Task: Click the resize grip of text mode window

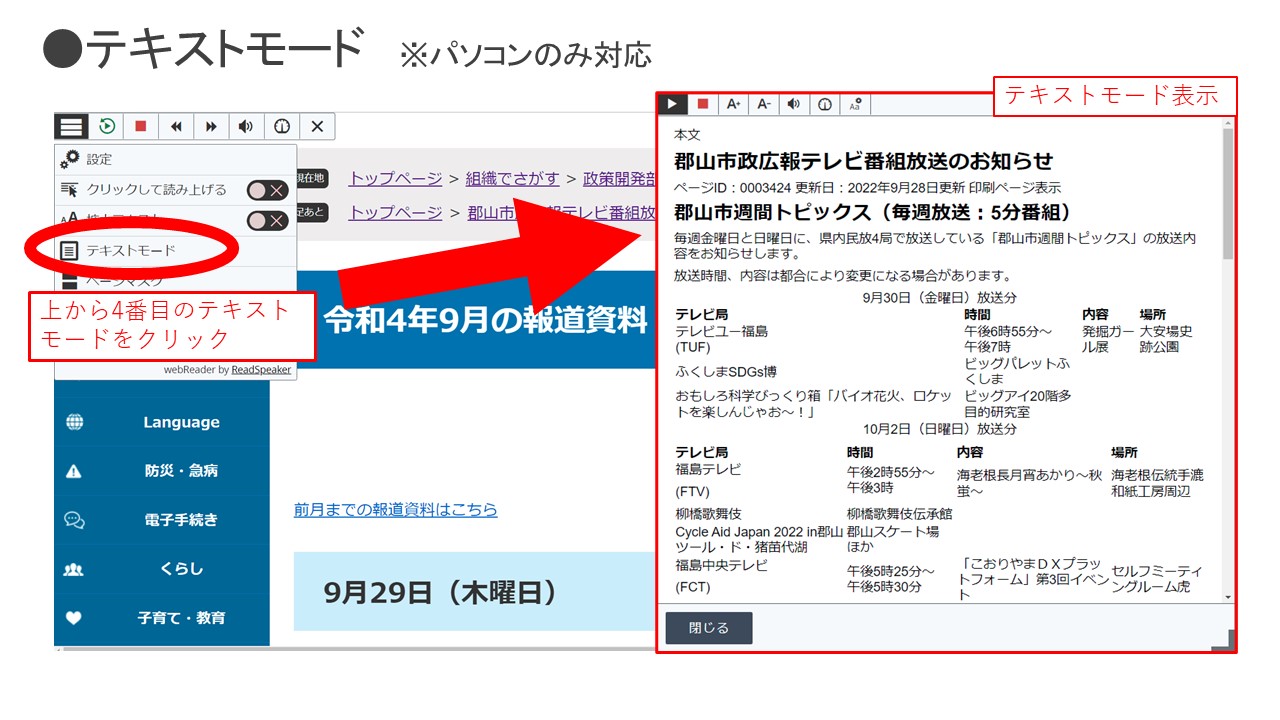Action: point(1223,642)
